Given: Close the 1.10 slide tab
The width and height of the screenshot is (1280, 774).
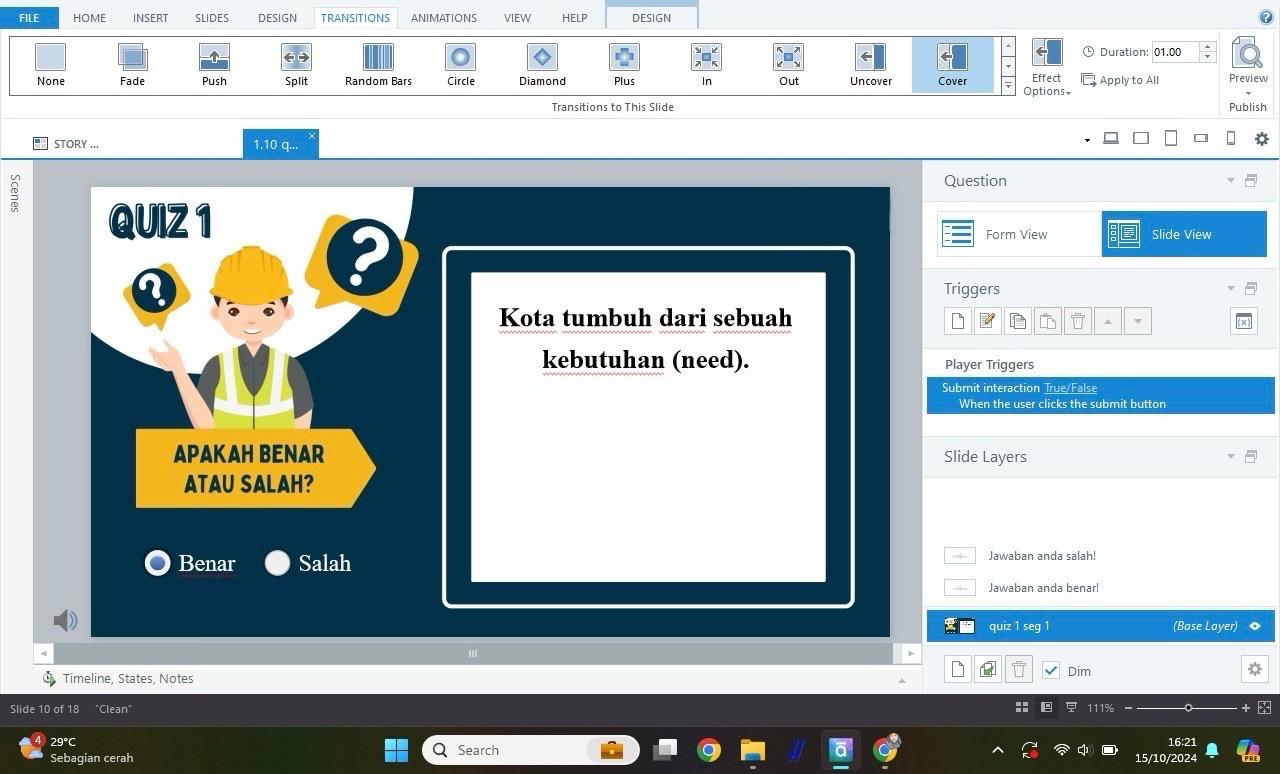Looking at the screenshot, I should pos(312,136).
